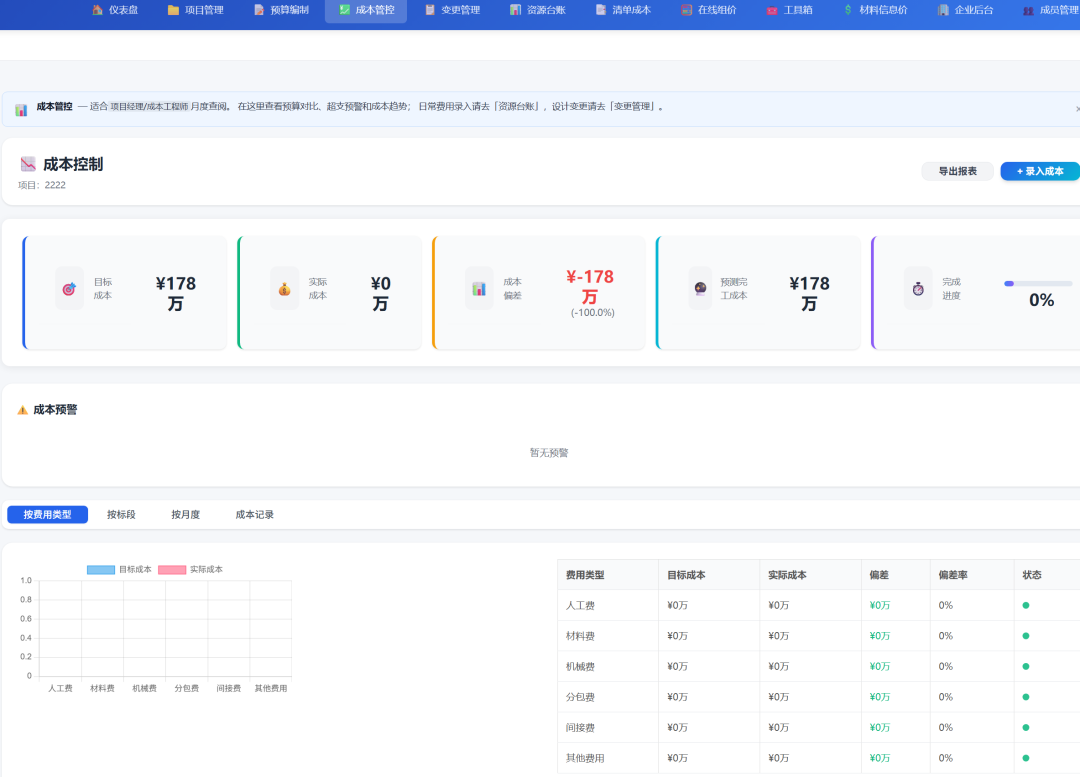Click the 完成进度 stopwatch icon

pyautogui.click(x=918, y=289)
